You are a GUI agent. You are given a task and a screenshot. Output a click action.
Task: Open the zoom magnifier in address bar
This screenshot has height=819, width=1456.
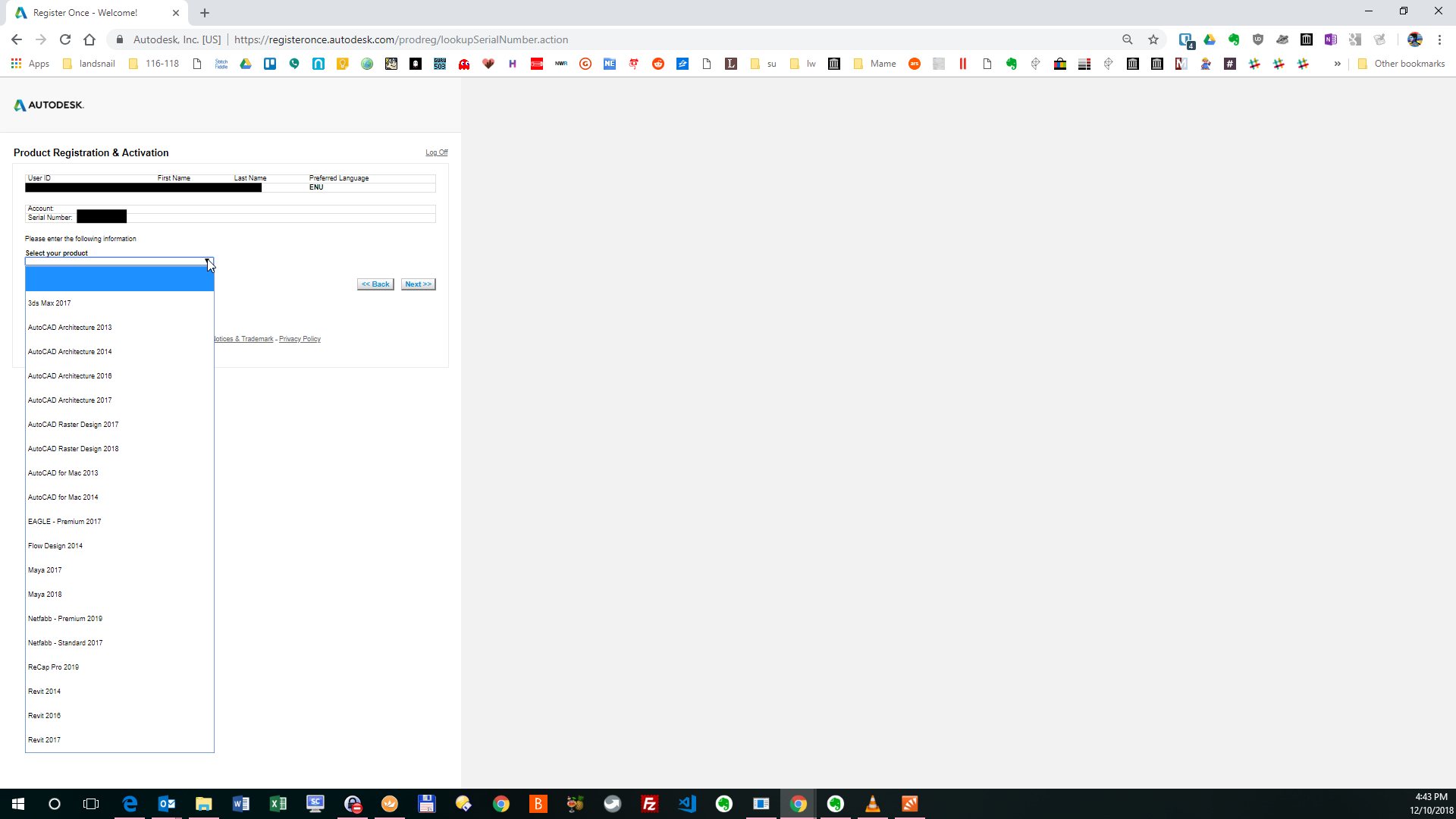(1128, 39)
